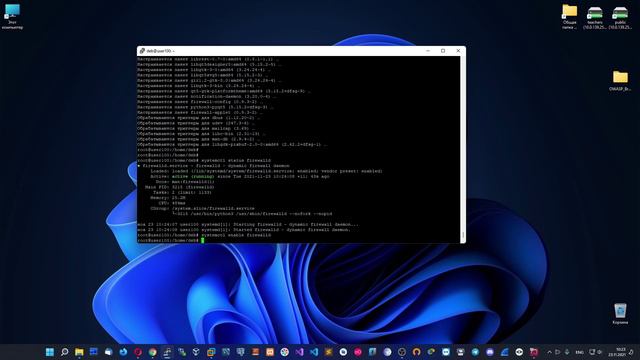Open purple Visual Studio taskbar icon
The height and width of the screenshot is (360, 640).
tap(299, 352)
